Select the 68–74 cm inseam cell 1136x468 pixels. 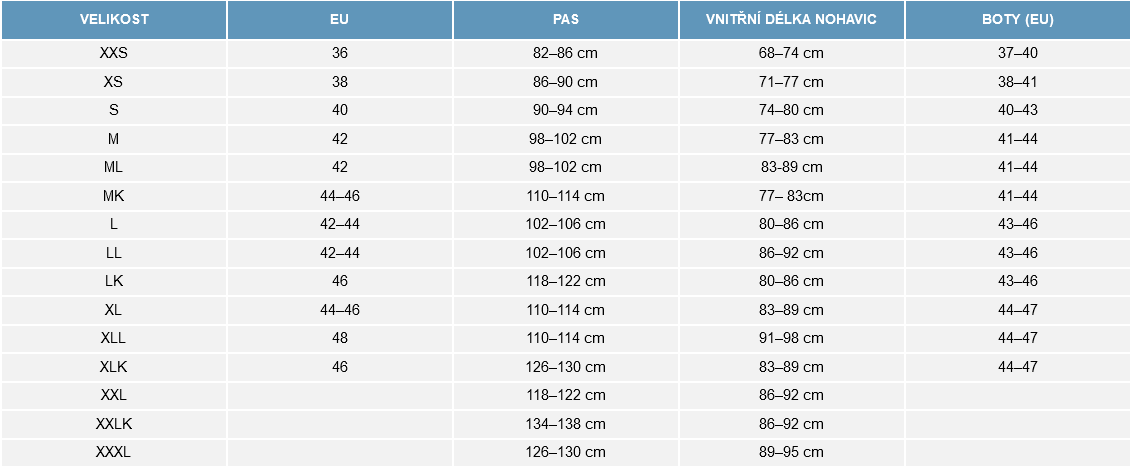pyautogui.click(x=791, y=53)
